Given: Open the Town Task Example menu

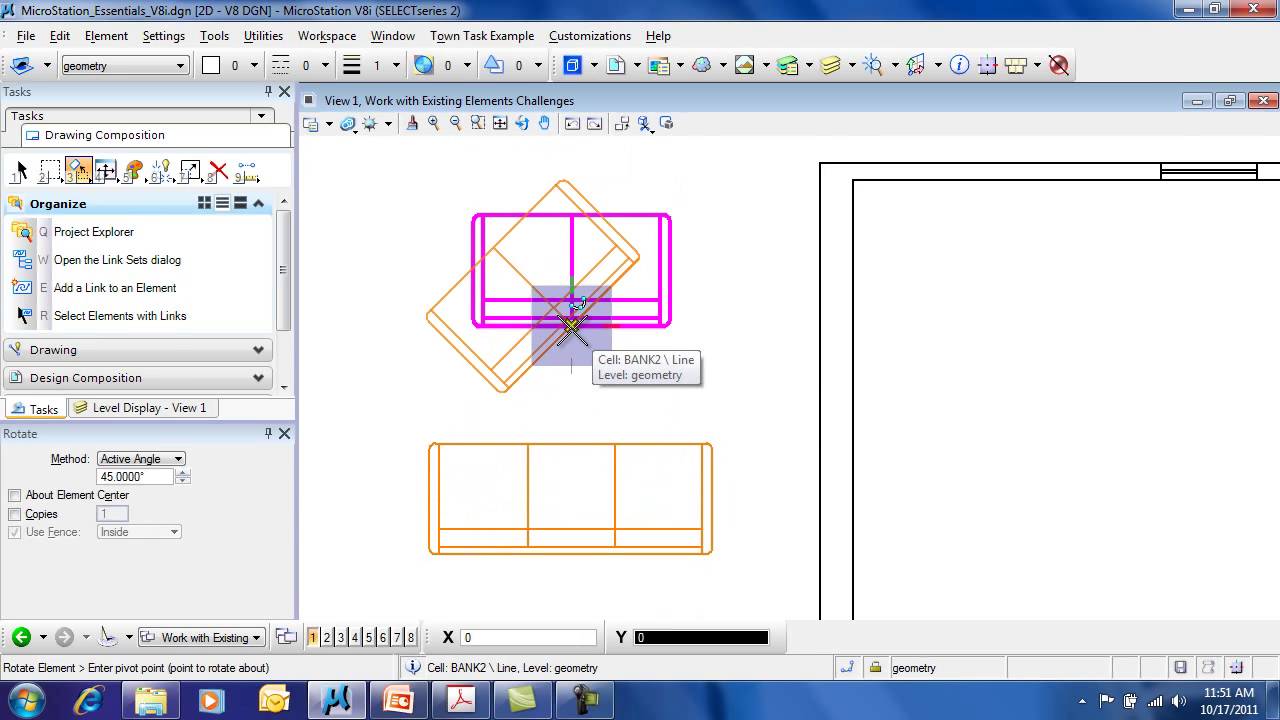Looking at the screenshot, I should pyautogui.click(x=482, y=35).
